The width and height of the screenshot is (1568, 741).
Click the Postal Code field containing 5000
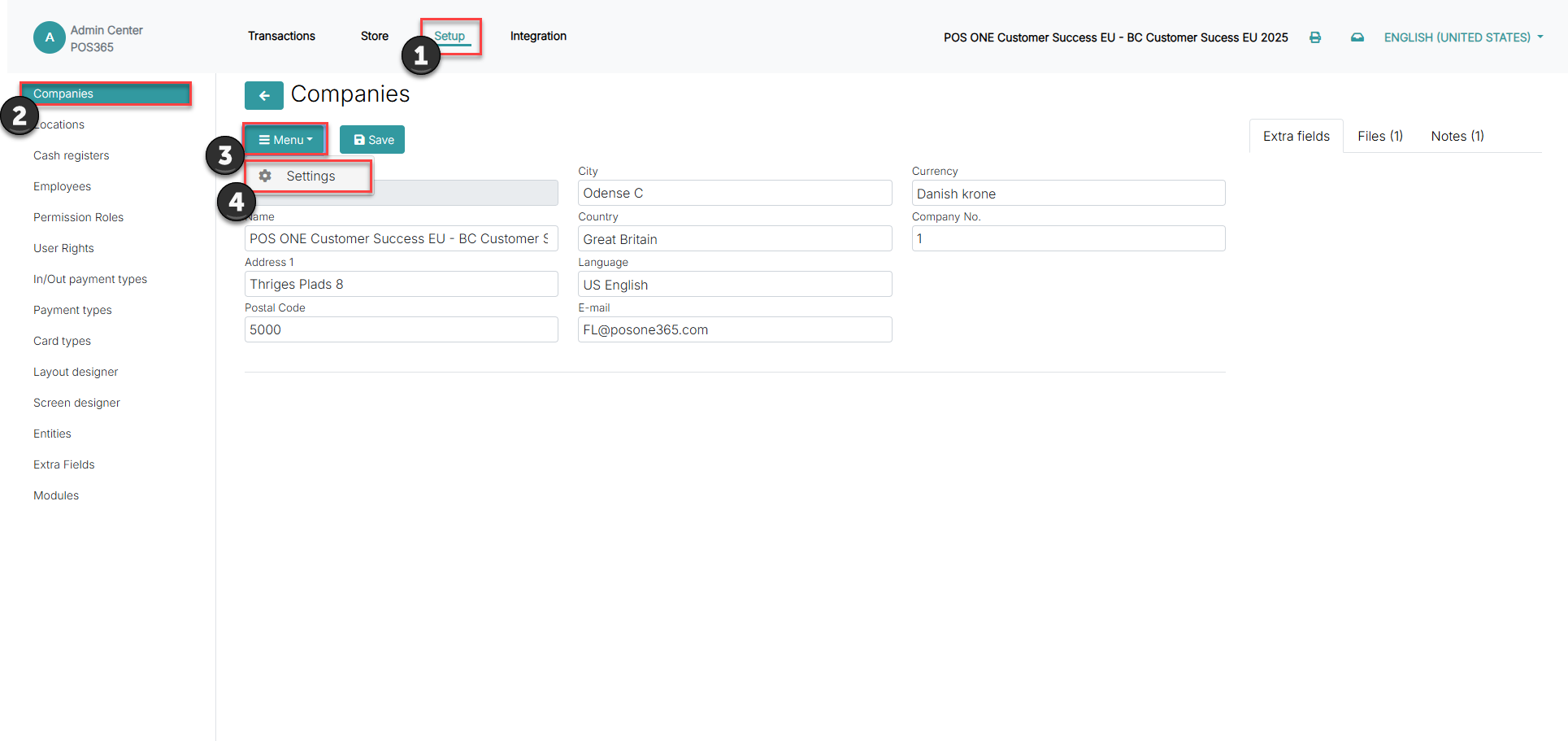click(x=402, y=329)
